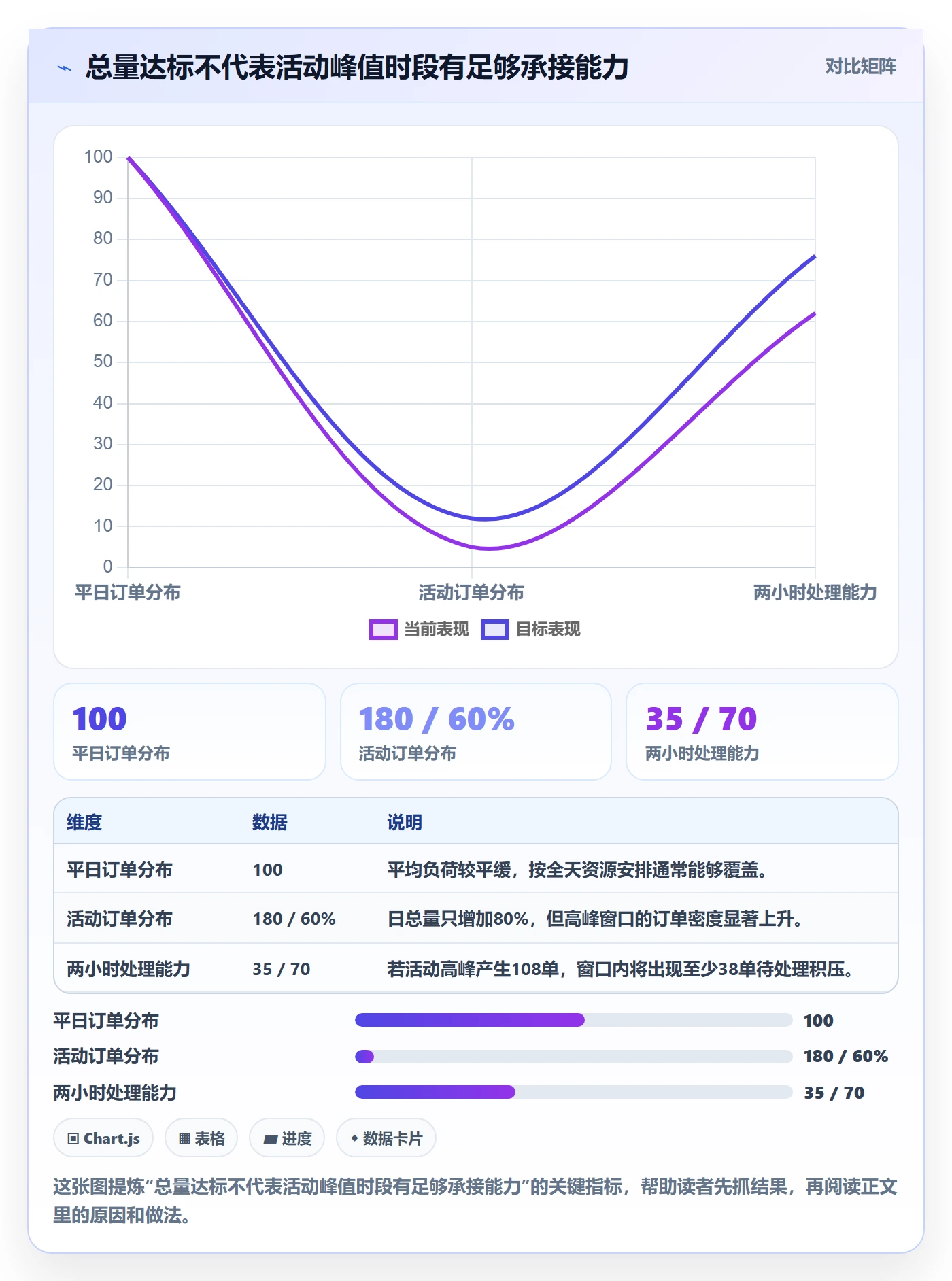Click the 100 平日订单分布 data card

click(x=190, y=732)
